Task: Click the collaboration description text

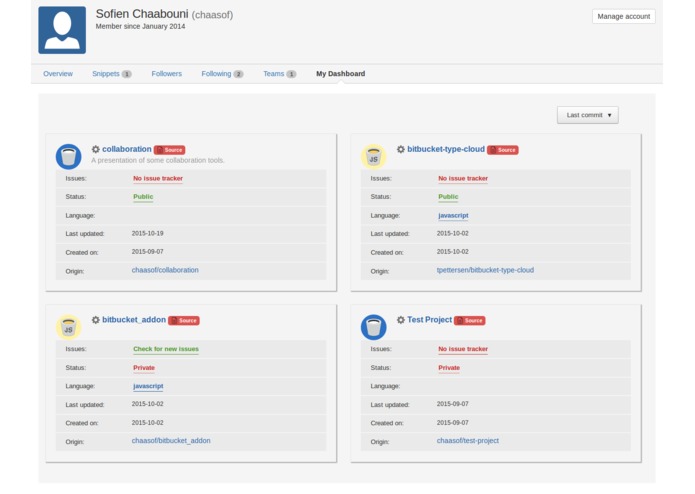Action: (x=158, y=160)
